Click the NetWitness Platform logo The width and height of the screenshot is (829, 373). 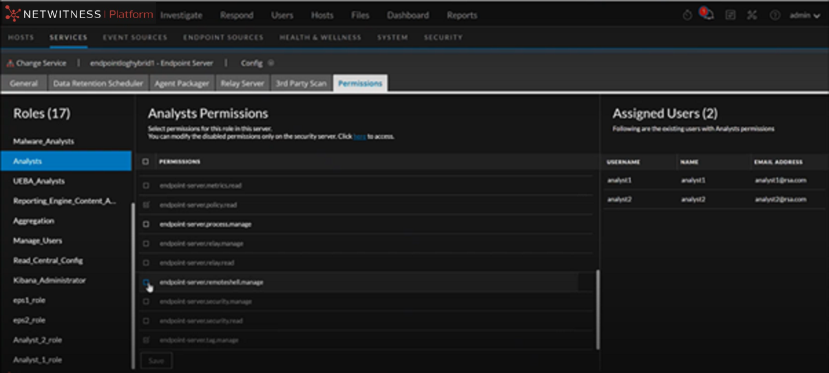[78, 15]
